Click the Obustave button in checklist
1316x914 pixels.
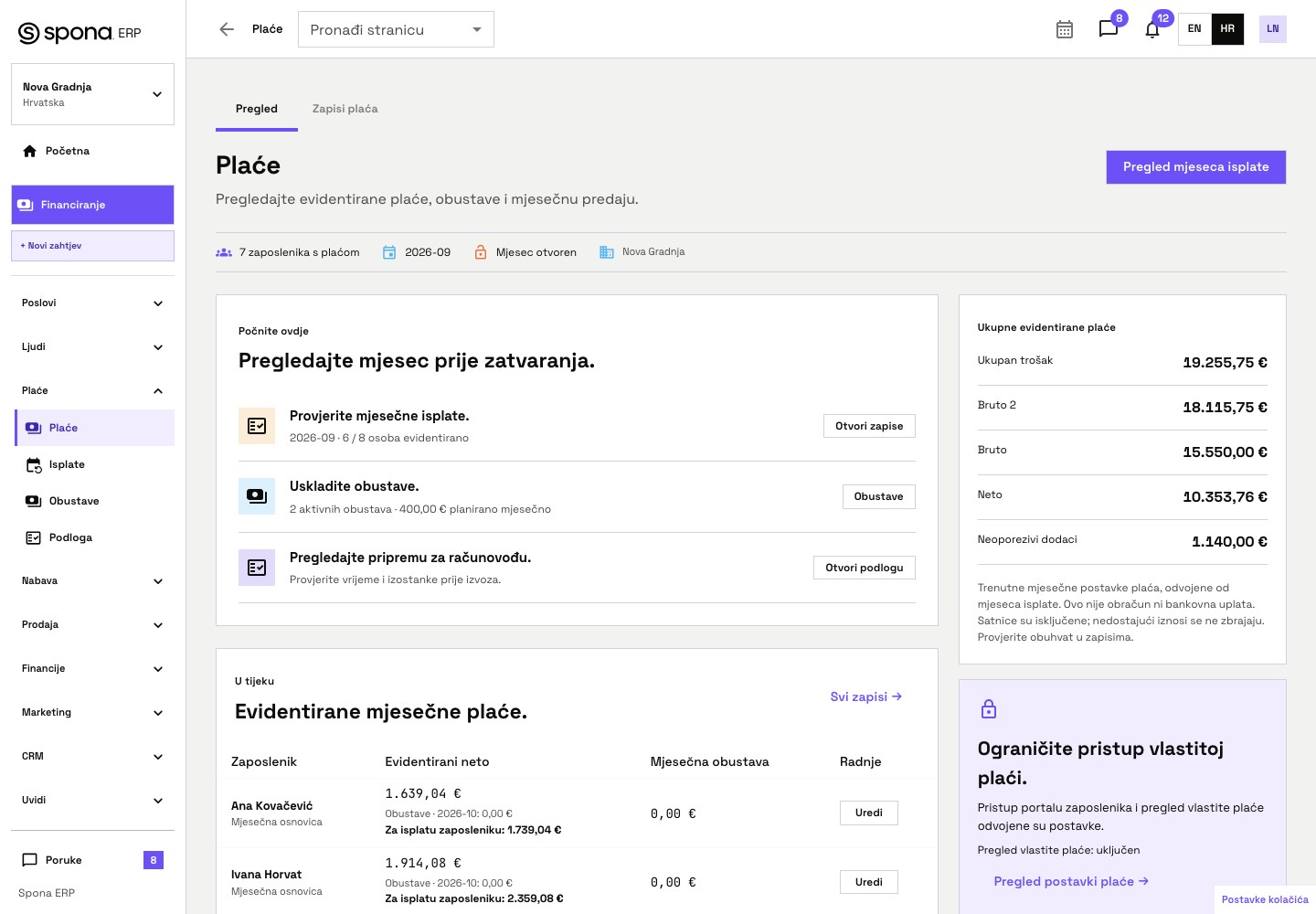point(878,496)
